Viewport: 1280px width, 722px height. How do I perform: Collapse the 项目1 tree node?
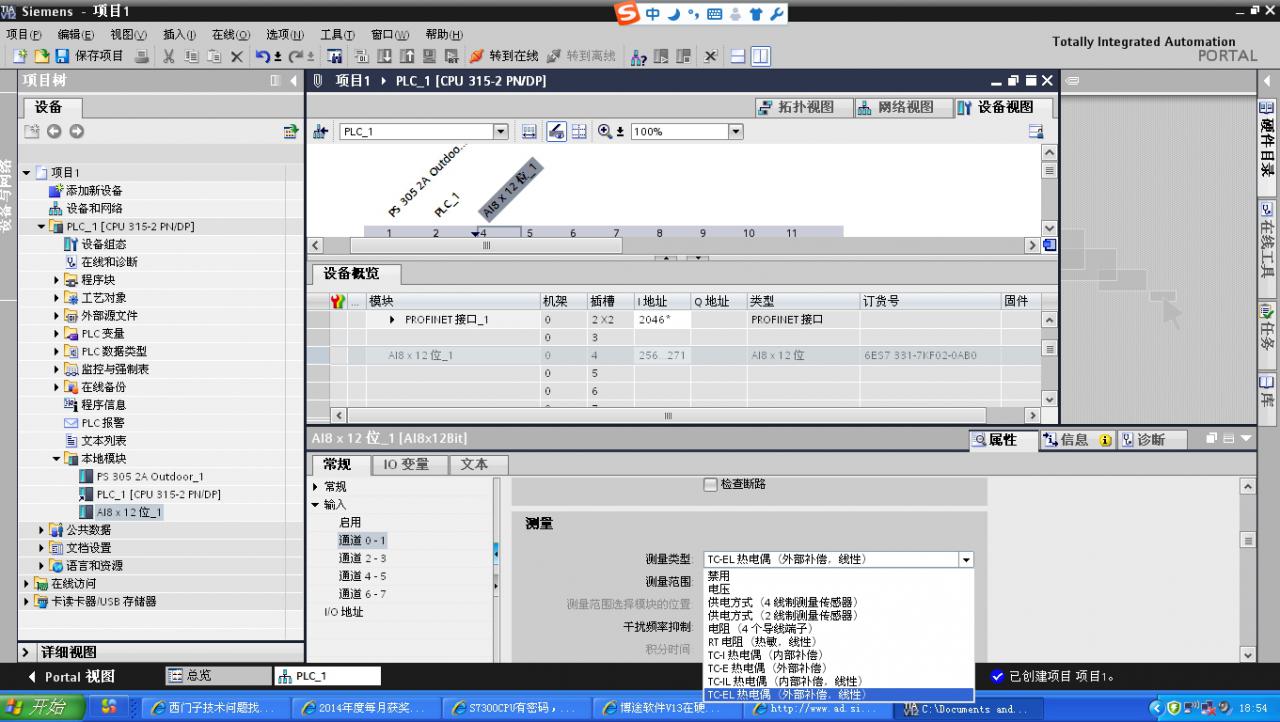[x=27, y=173]
